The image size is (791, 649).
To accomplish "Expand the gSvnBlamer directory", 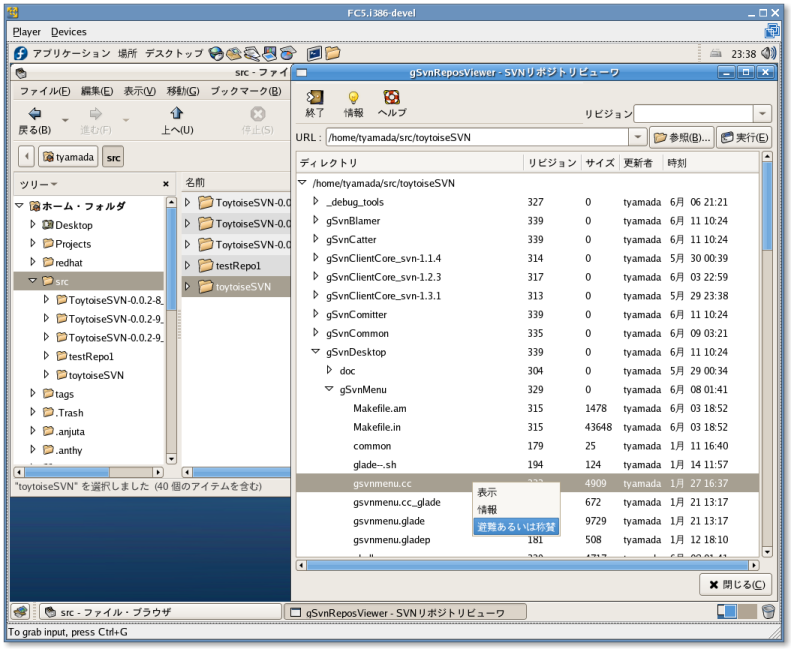I will (x=316, y=220).
